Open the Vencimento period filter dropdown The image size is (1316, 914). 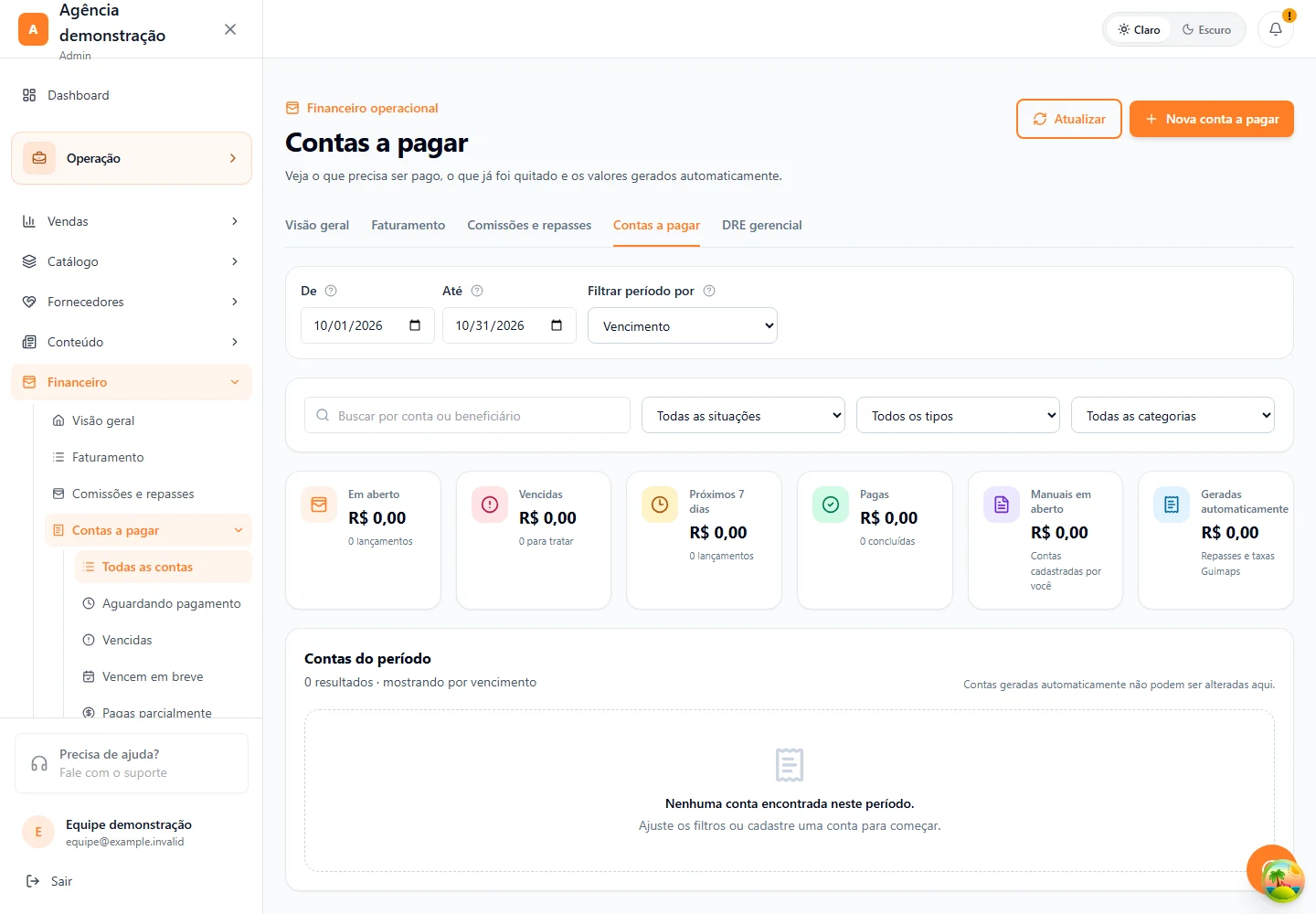coord(683,325)
